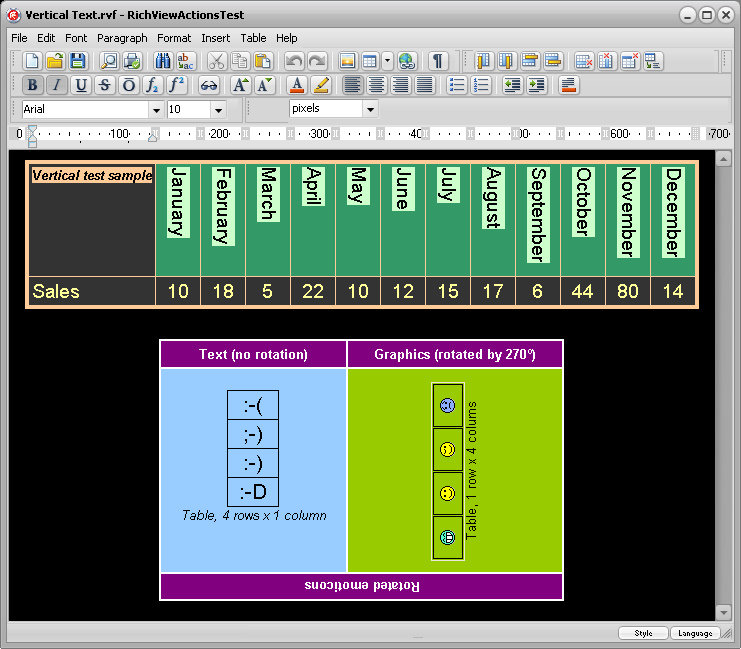Click the subscript f2 icon
This screenshot has width=741, height=649.
tap(153, 85)
